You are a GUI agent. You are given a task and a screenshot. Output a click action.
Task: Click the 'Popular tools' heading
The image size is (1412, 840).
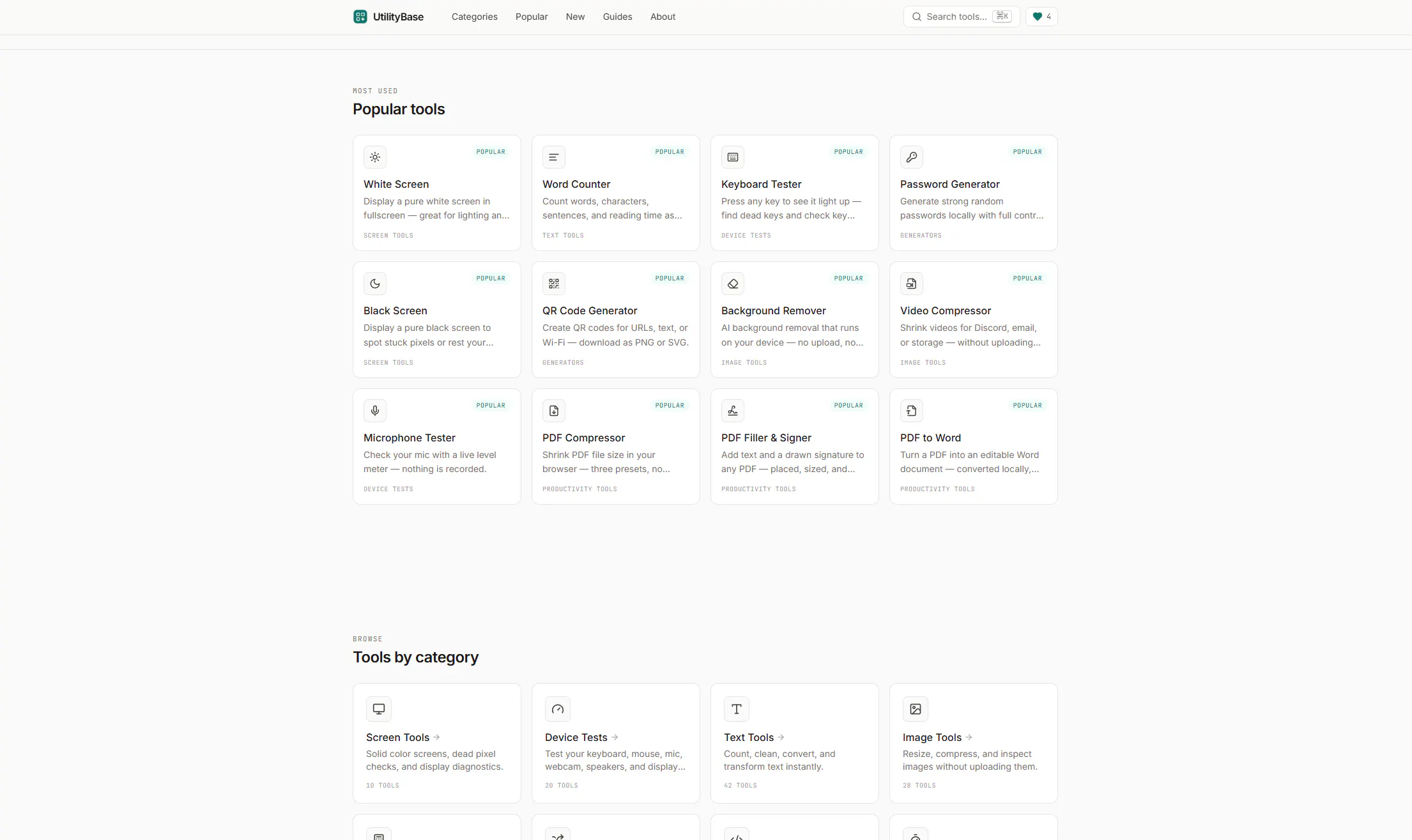(399, 109)
